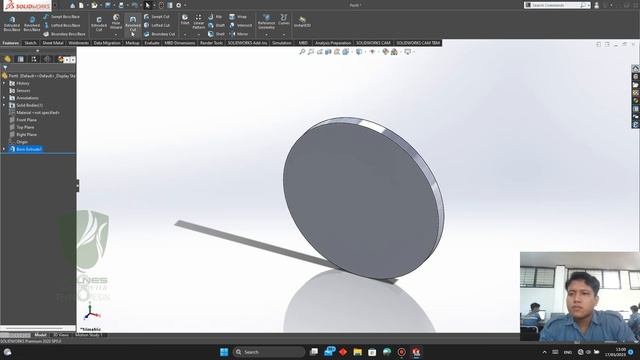Open the DimXpertManager tab
The width and height of the screenshot is (640, 360).
pos(47,59)
